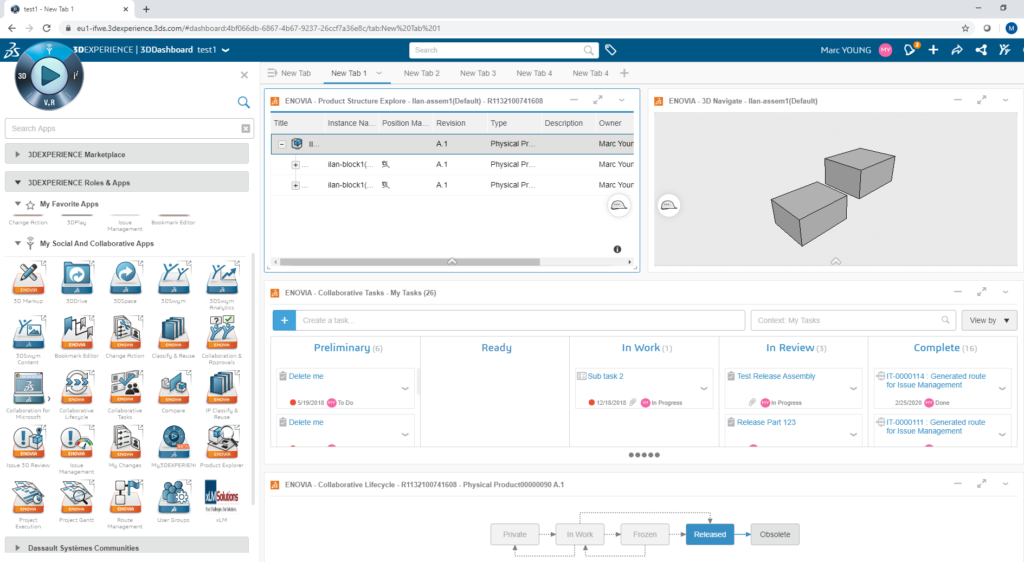Collapse My Social And Collaborative Apps
This screenshot has width=1024, height=562.
pos(18,243)
